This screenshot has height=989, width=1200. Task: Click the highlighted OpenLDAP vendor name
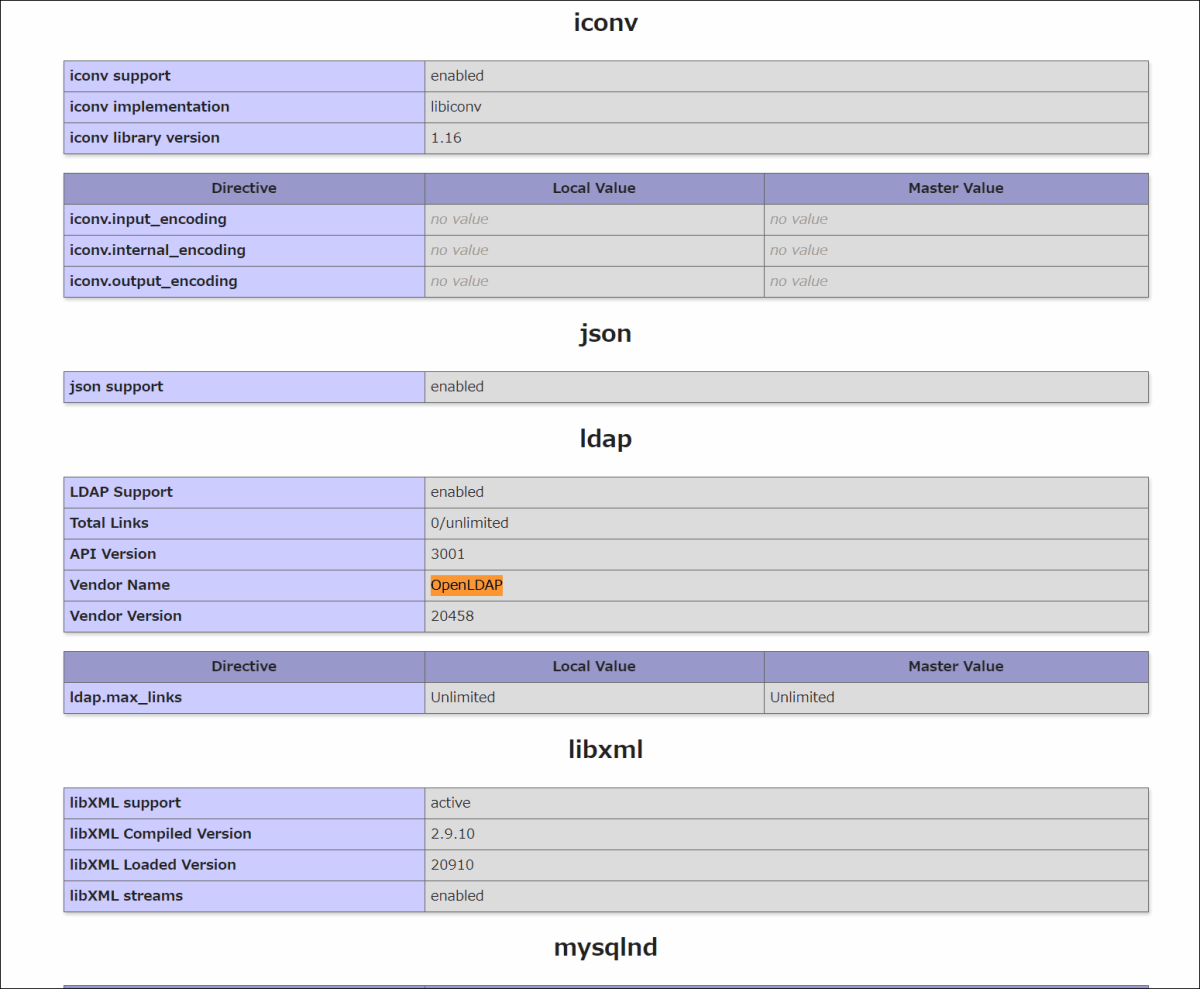pos(466,585)
